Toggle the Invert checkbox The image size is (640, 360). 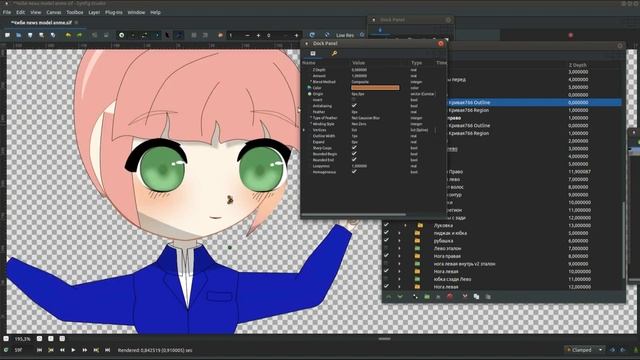354,100
